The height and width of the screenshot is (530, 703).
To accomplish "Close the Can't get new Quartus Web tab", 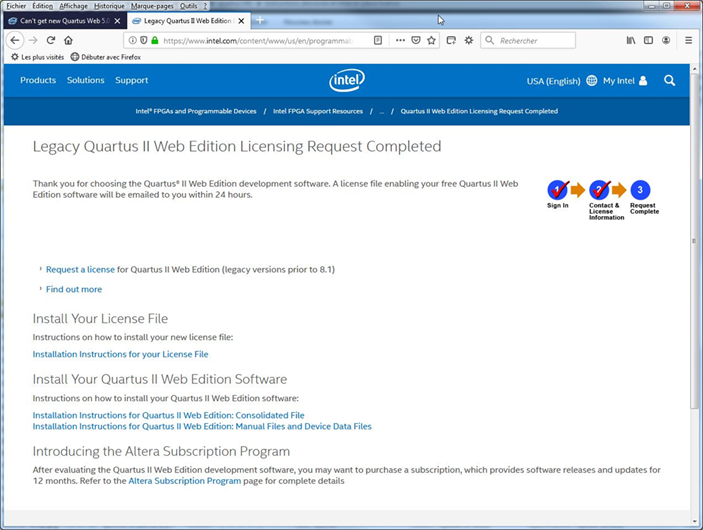I will (x=117, y=21).
